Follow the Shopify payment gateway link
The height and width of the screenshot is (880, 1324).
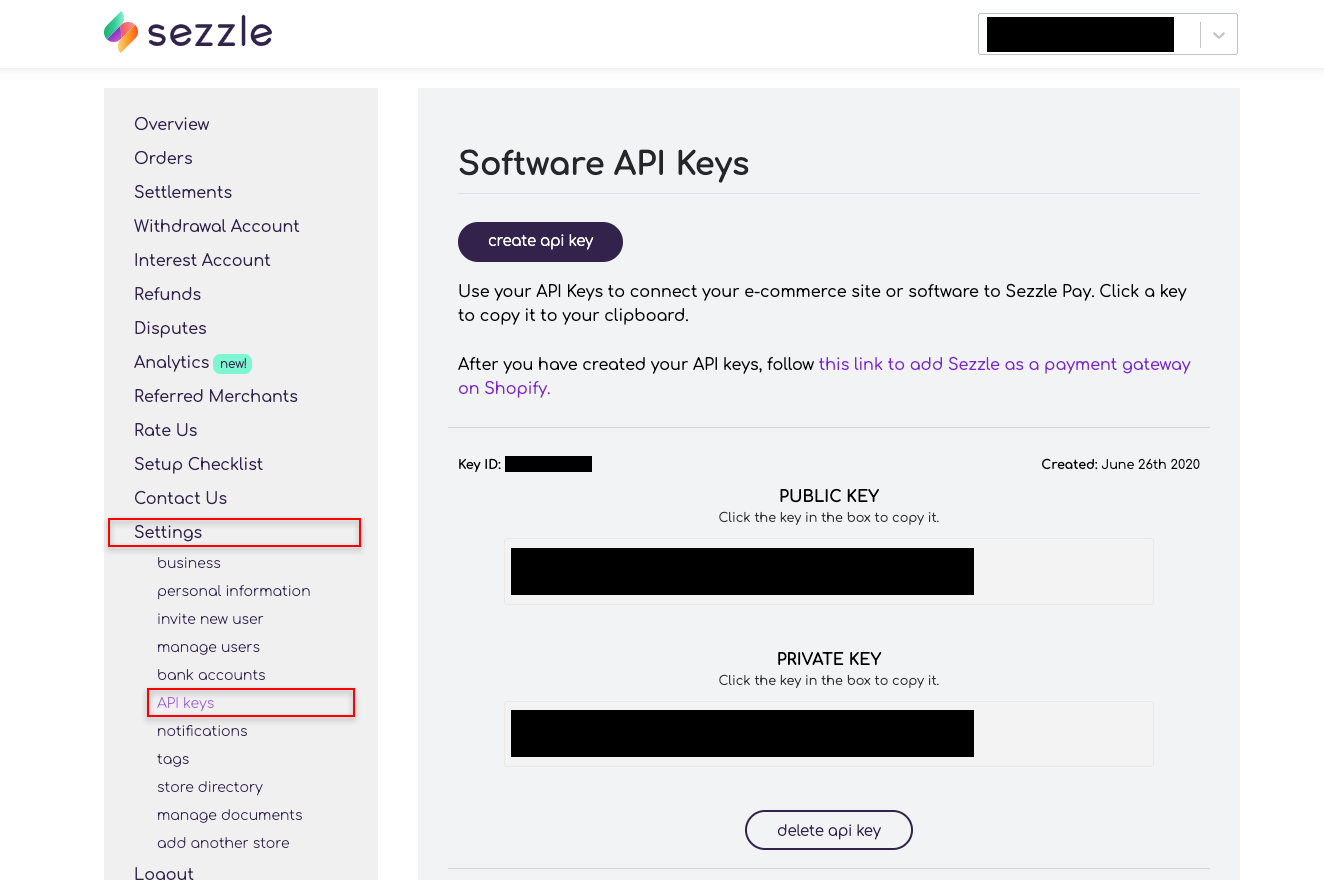824,376
